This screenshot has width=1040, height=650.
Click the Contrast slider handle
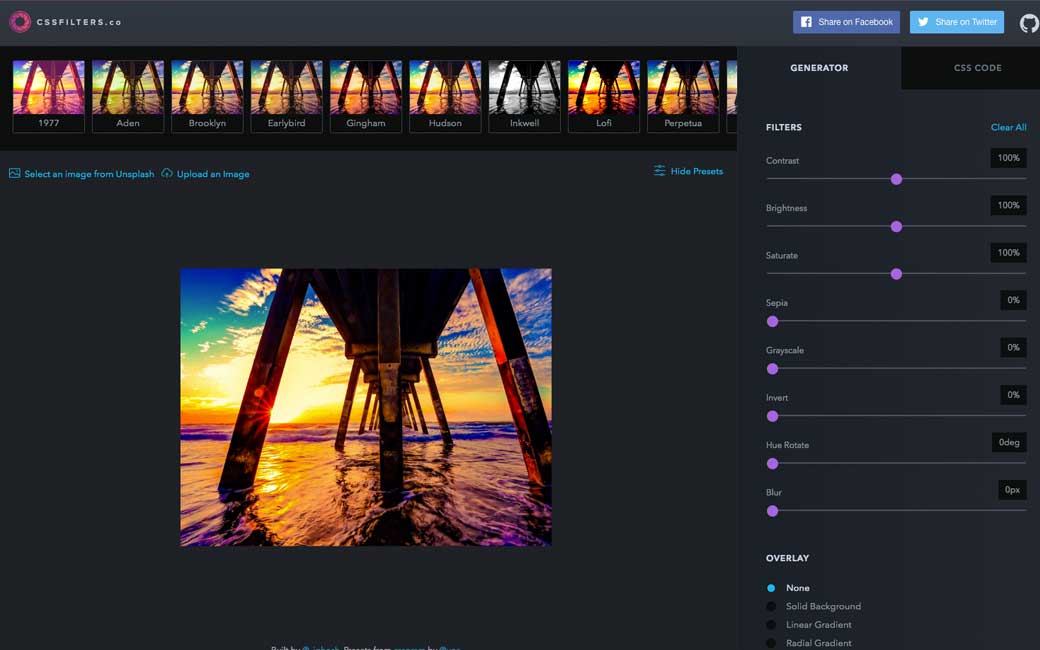tap(896, 179)
